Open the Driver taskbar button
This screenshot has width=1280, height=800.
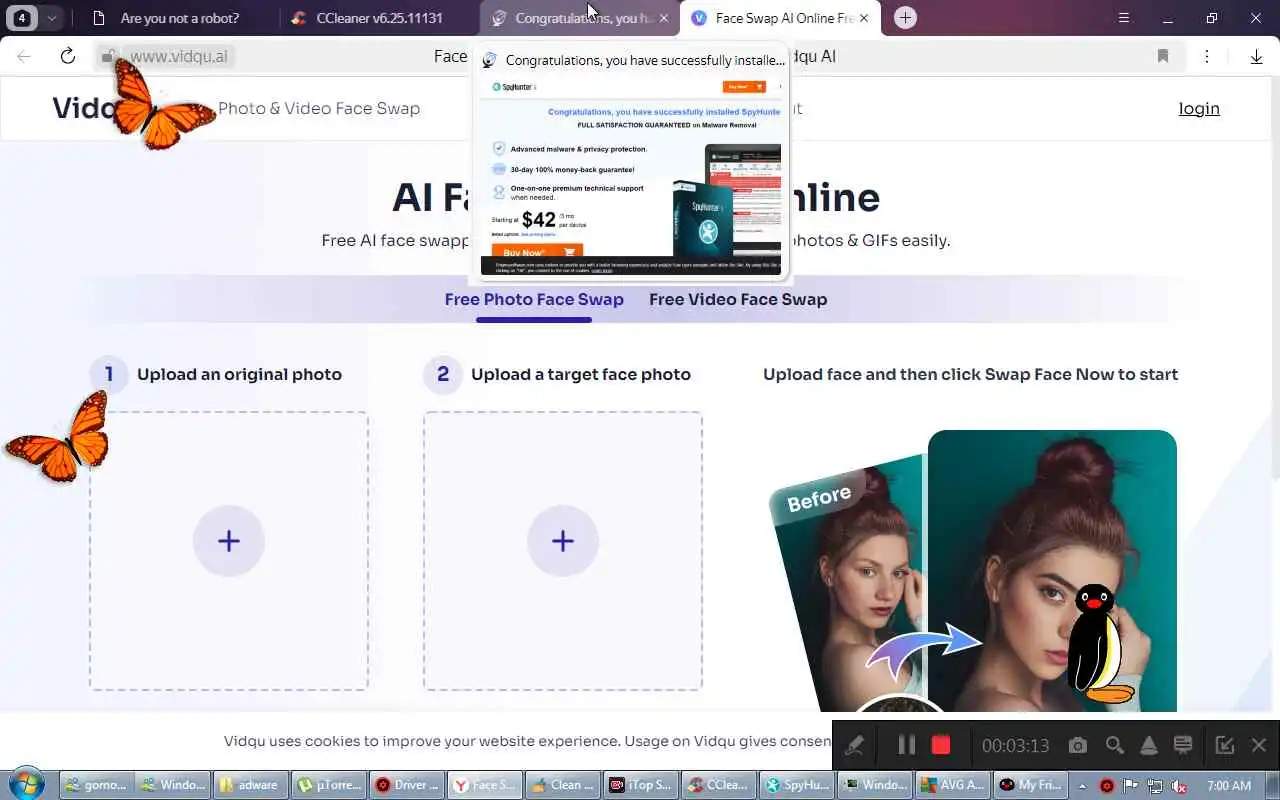(x=405, y=785)
